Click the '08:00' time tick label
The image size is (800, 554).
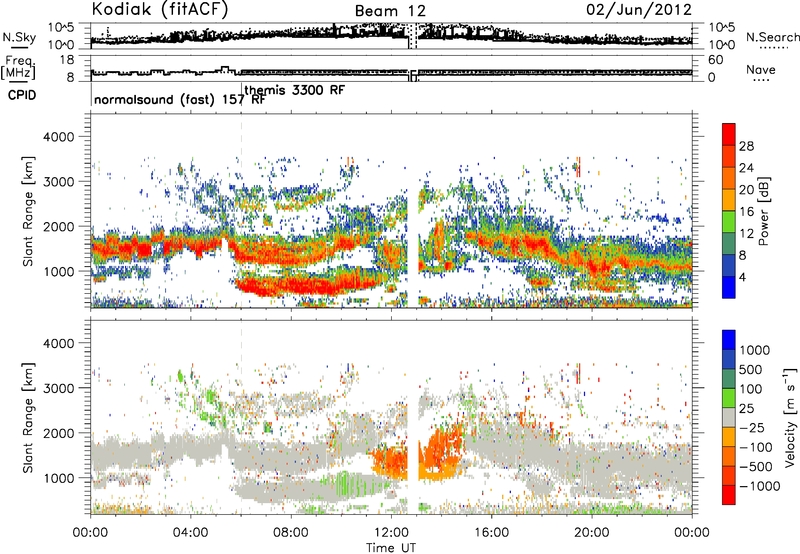click(x=290, y=533)
